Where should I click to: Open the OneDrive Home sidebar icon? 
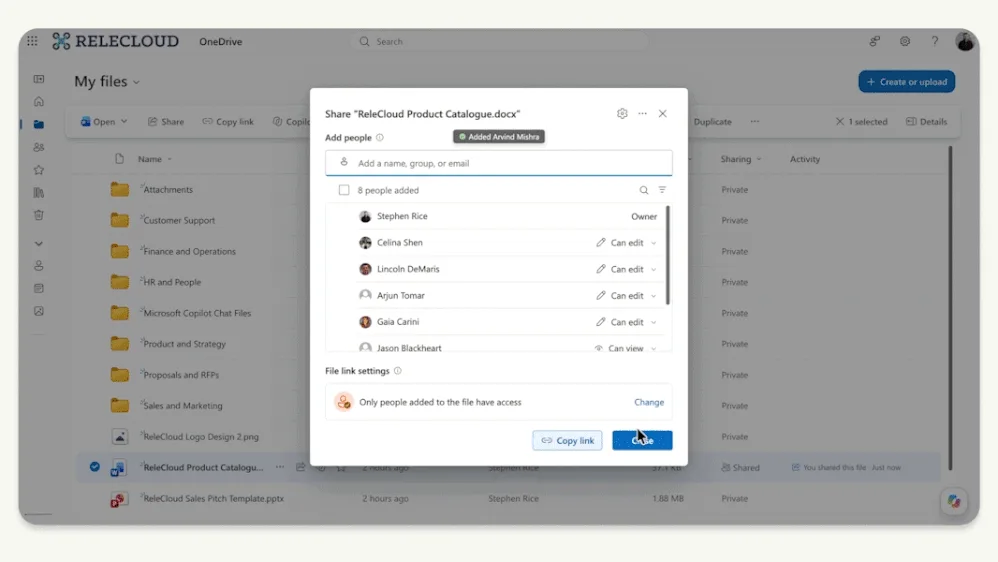(39, 102)
